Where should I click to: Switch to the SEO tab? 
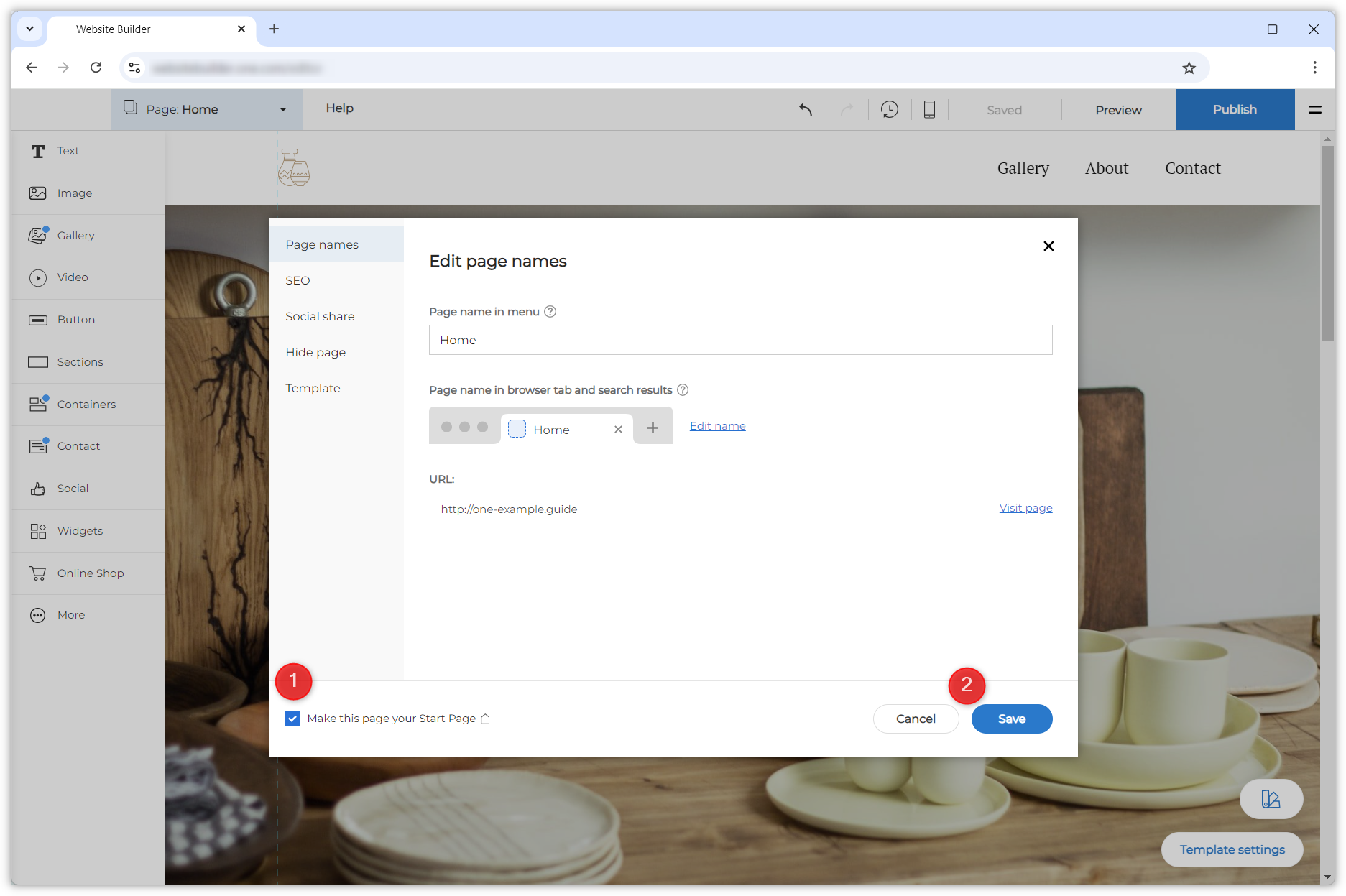pyautogui.click(x=298, y=280)
